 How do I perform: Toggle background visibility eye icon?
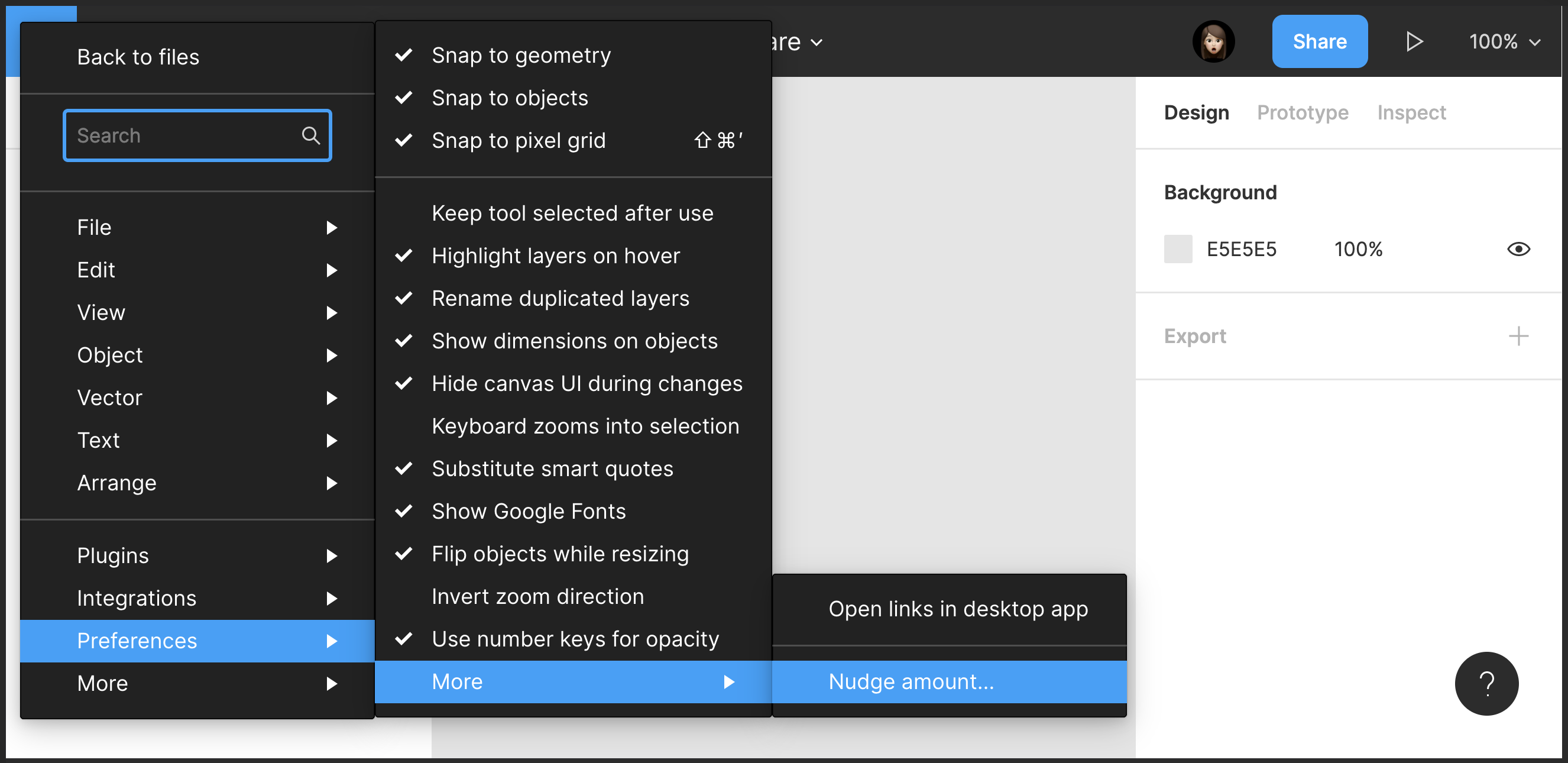(1518, 249)
